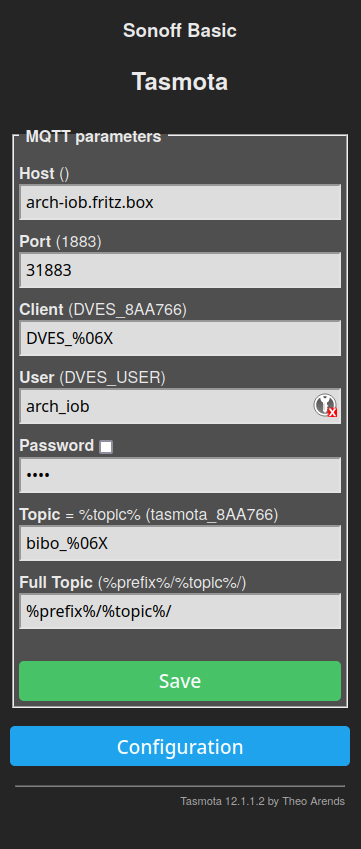Click the password manager key icon in User field
The width and height of the screenshot is (361, 849).
pyautogui.click(x=325, y=406)
